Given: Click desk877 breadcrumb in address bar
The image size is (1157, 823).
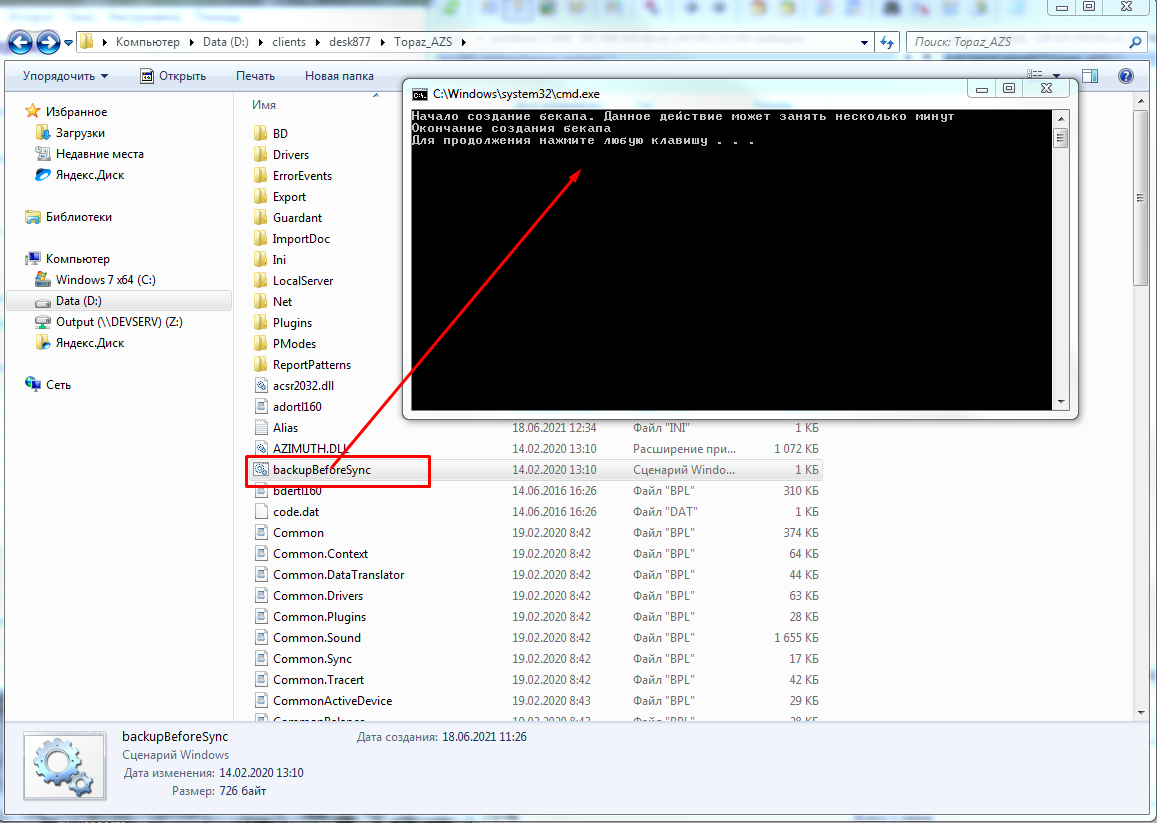Looking at the screenshot, I should pos(350,42).
